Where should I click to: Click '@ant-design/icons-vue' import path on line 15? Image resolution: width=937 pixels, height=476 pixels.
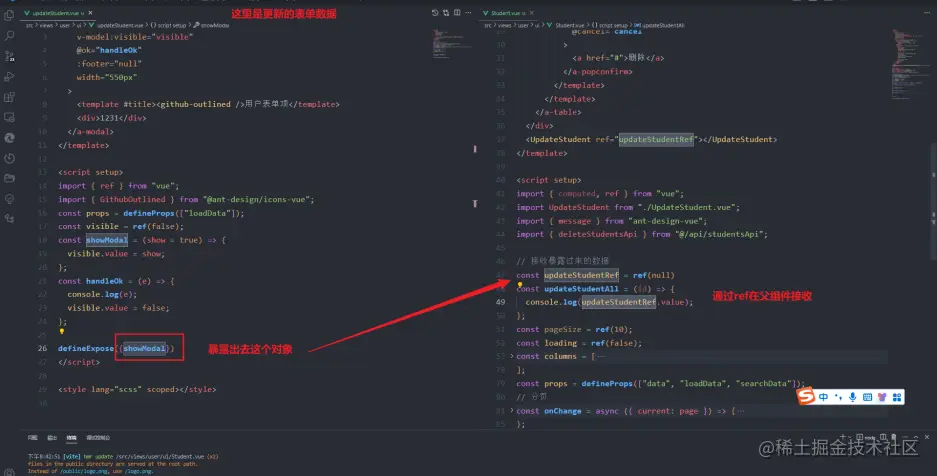coord(258,199)
